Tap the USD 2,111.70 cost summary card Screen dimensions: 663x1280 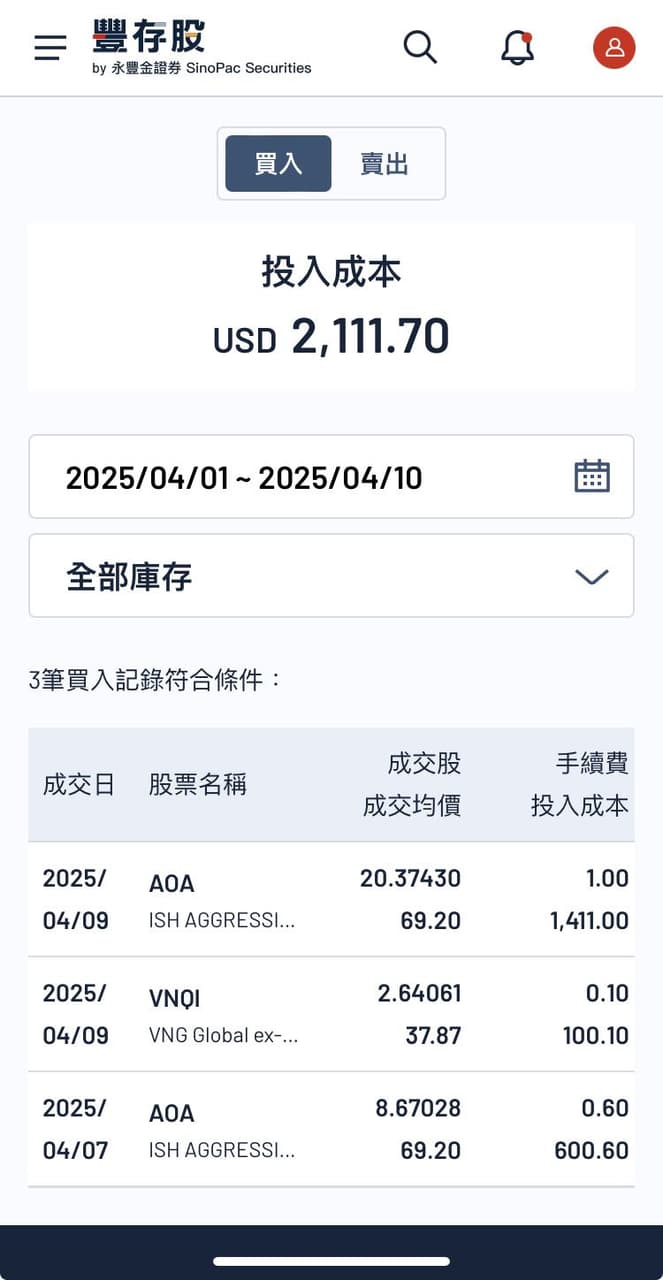(331, 307)
